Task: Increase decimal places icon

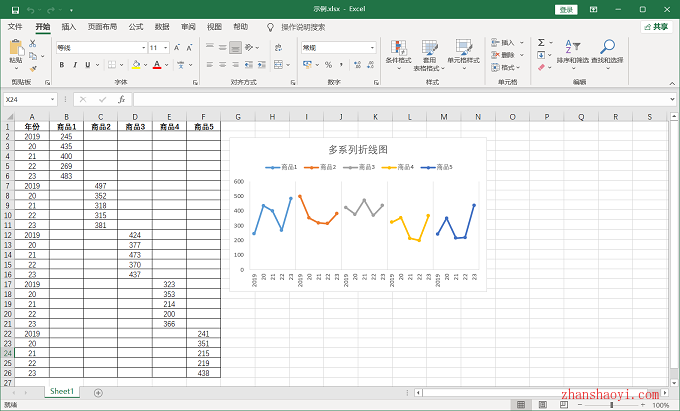Action: click(x=357, y=65)
